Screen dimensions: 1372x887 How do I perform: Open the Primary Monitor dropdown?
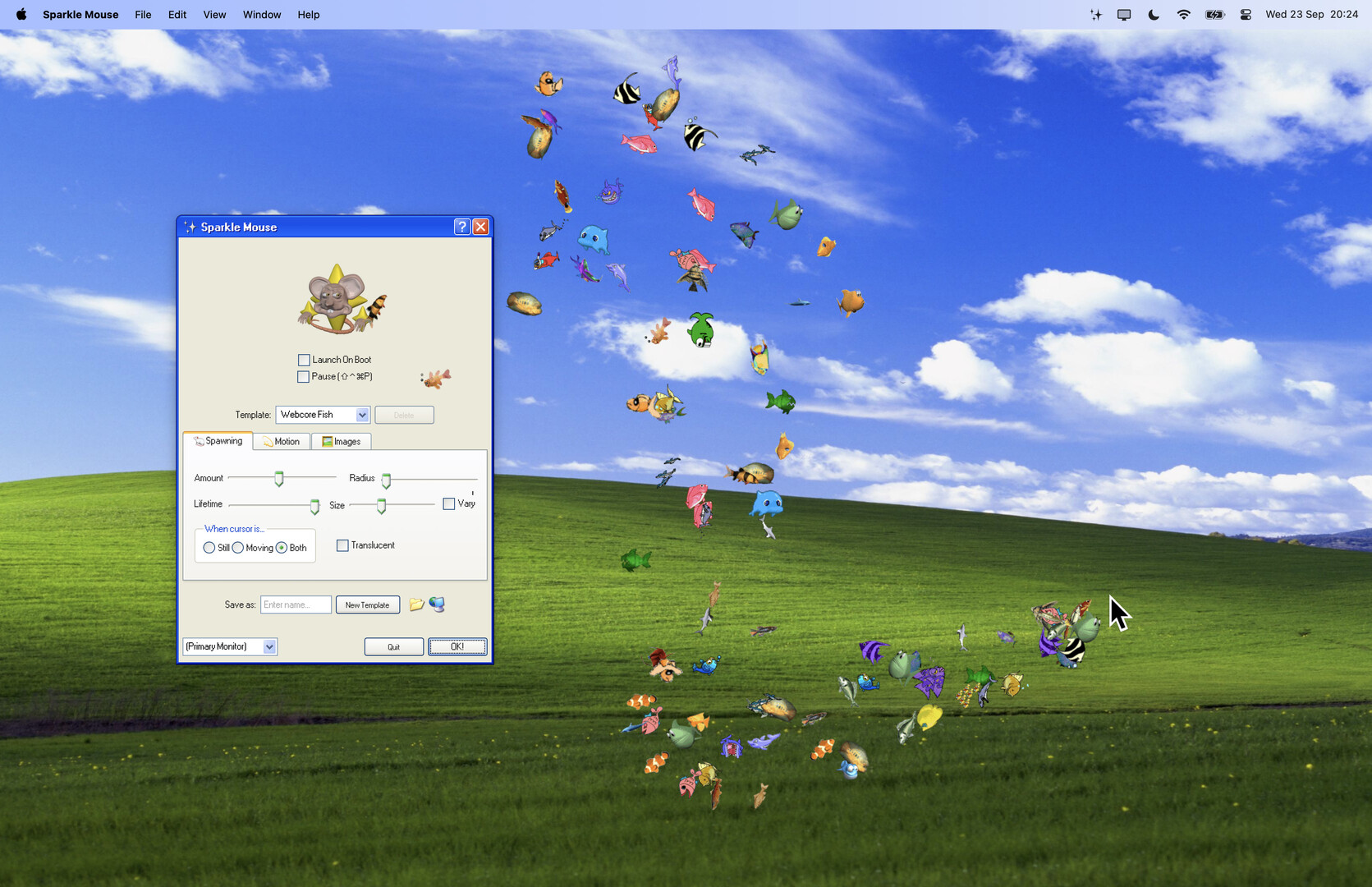point(230,646)
